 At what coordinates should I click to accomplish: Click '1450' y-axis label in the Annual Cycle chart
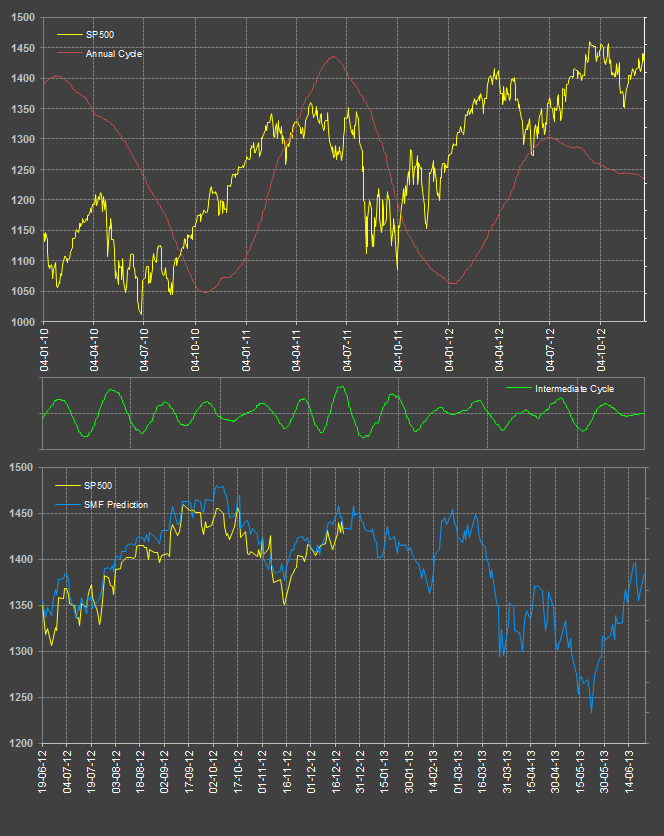[22, 48]
